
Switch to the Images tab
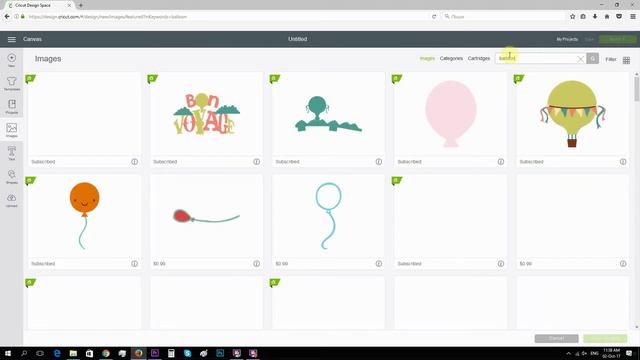coord(427,58)
